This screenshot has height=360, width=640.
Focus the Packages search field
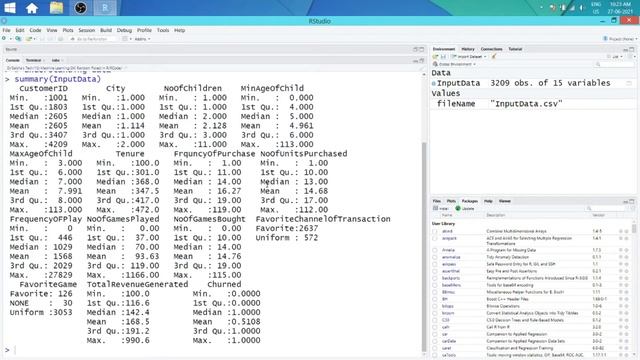coord(606,208)
